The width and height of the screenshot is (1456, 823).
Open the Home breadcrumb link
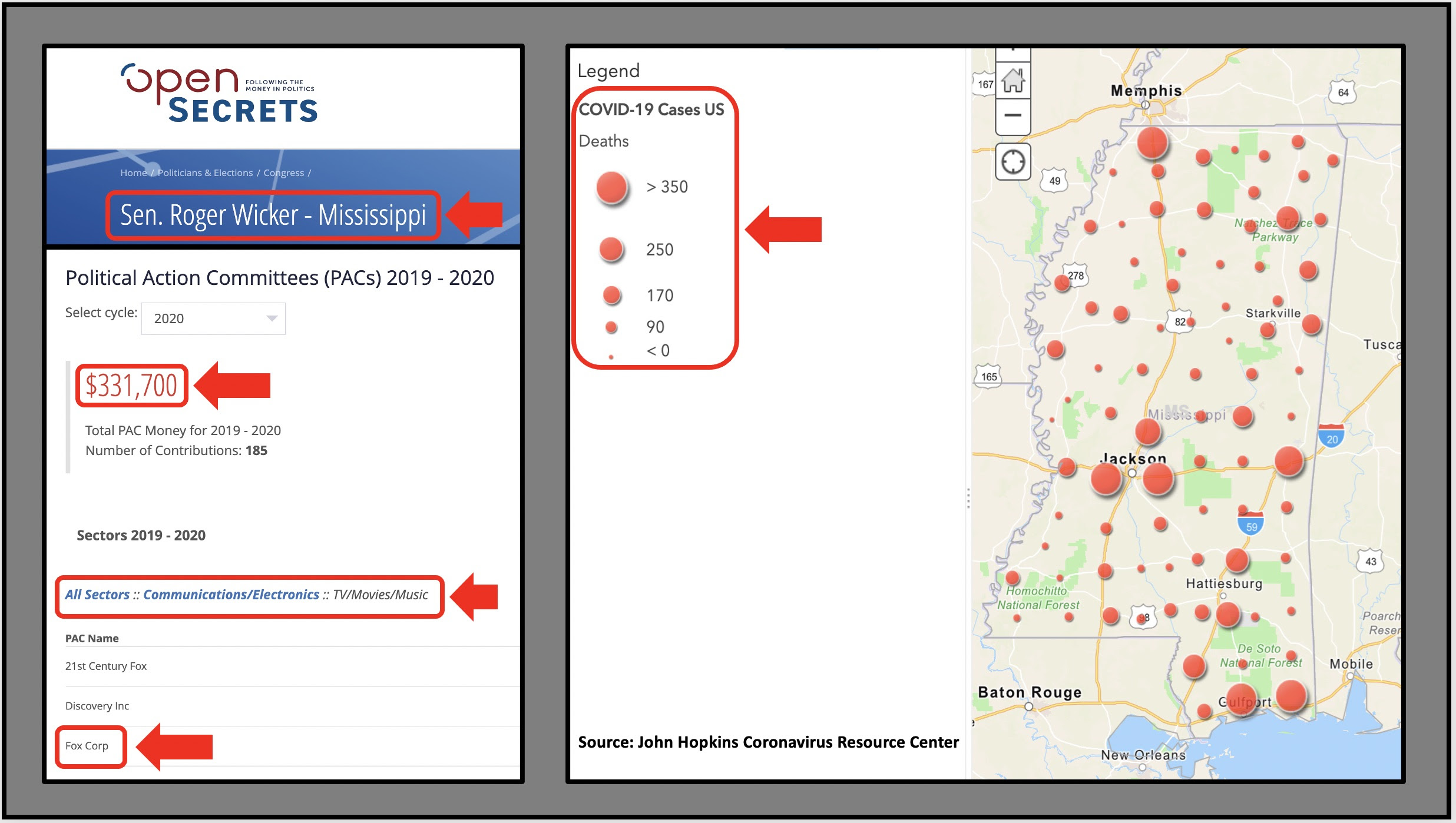(x=133, y=172)
